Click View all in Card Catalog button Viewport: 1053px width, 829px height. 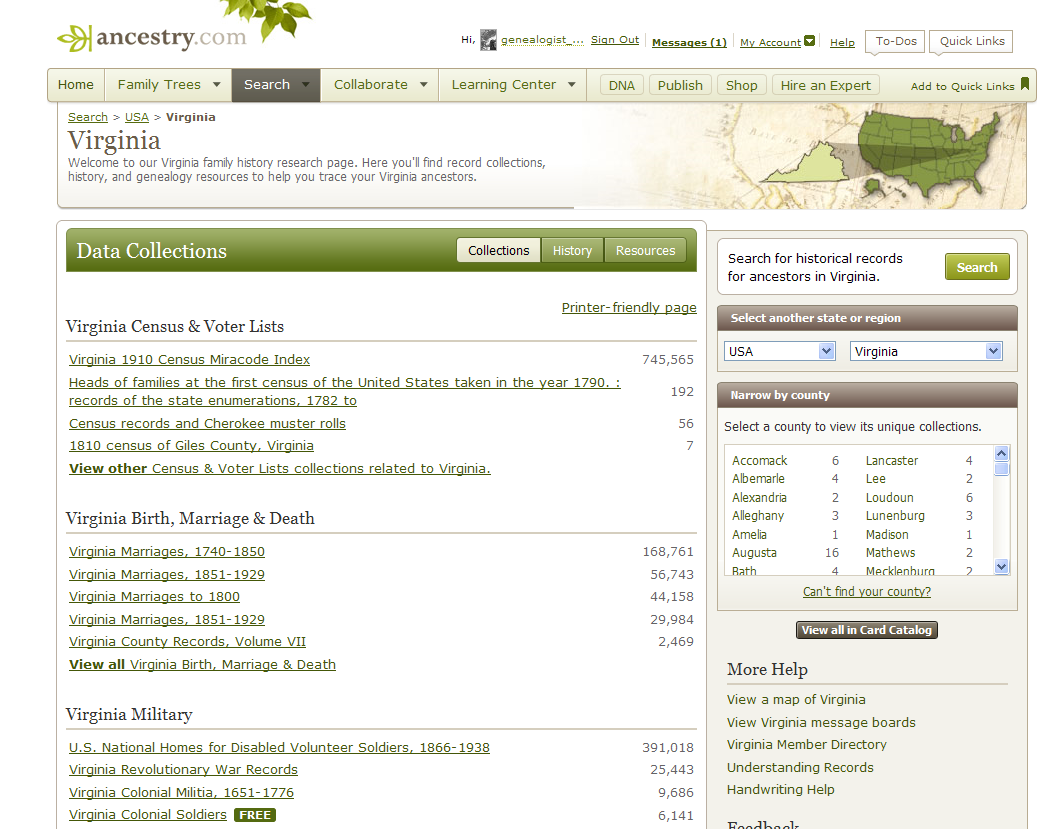866,630
